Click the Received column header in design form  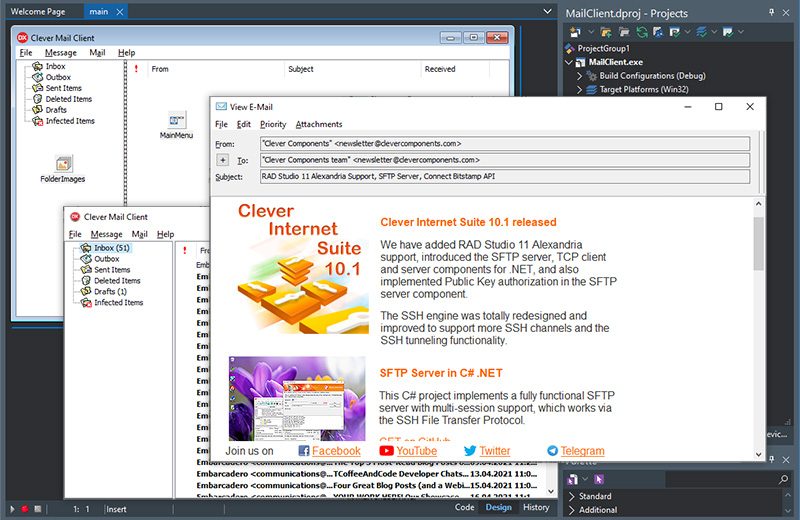(440, 69)
